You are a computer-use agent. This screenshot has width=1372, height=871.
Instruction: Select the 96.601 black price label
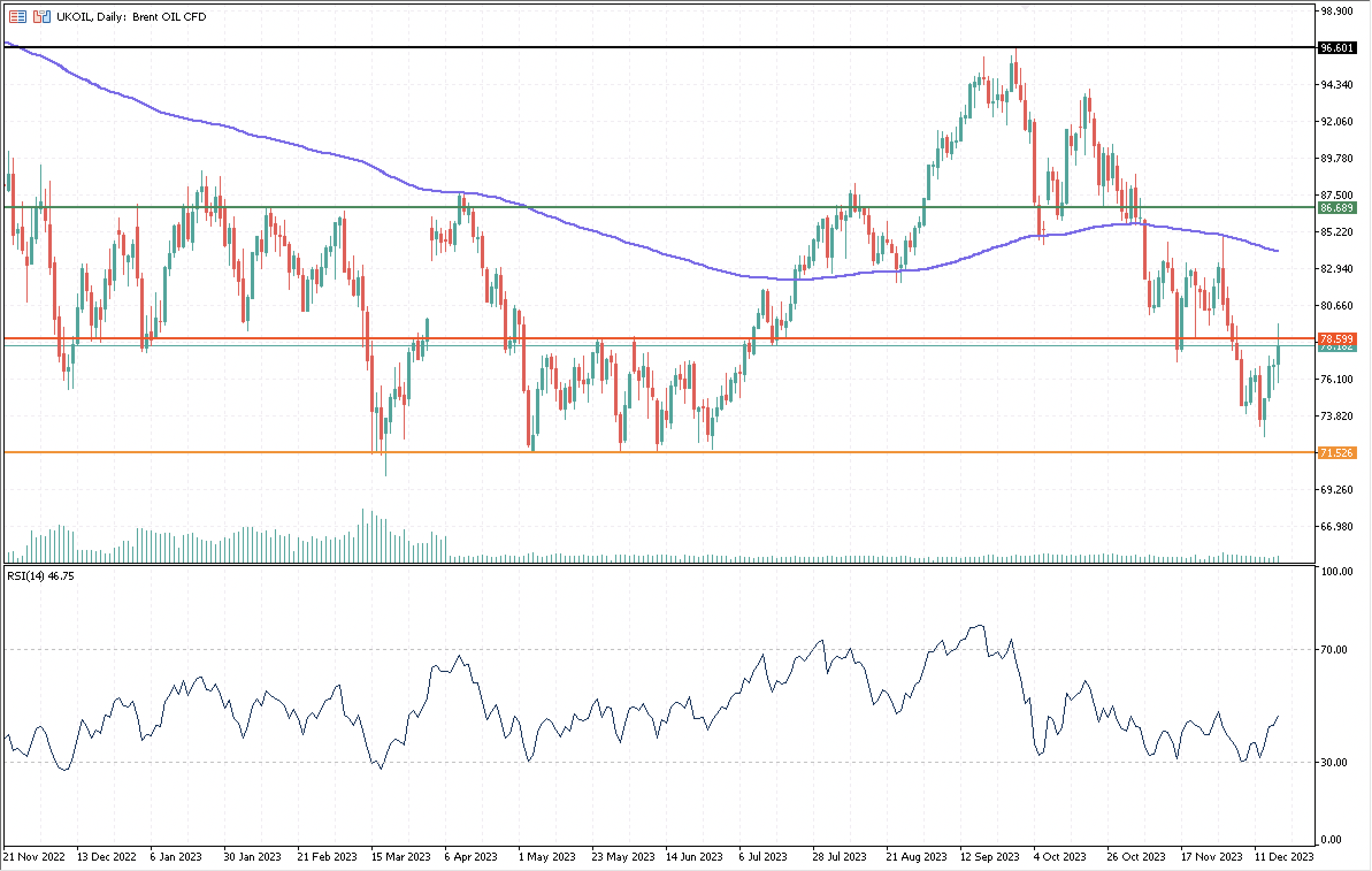(1336, 48)
